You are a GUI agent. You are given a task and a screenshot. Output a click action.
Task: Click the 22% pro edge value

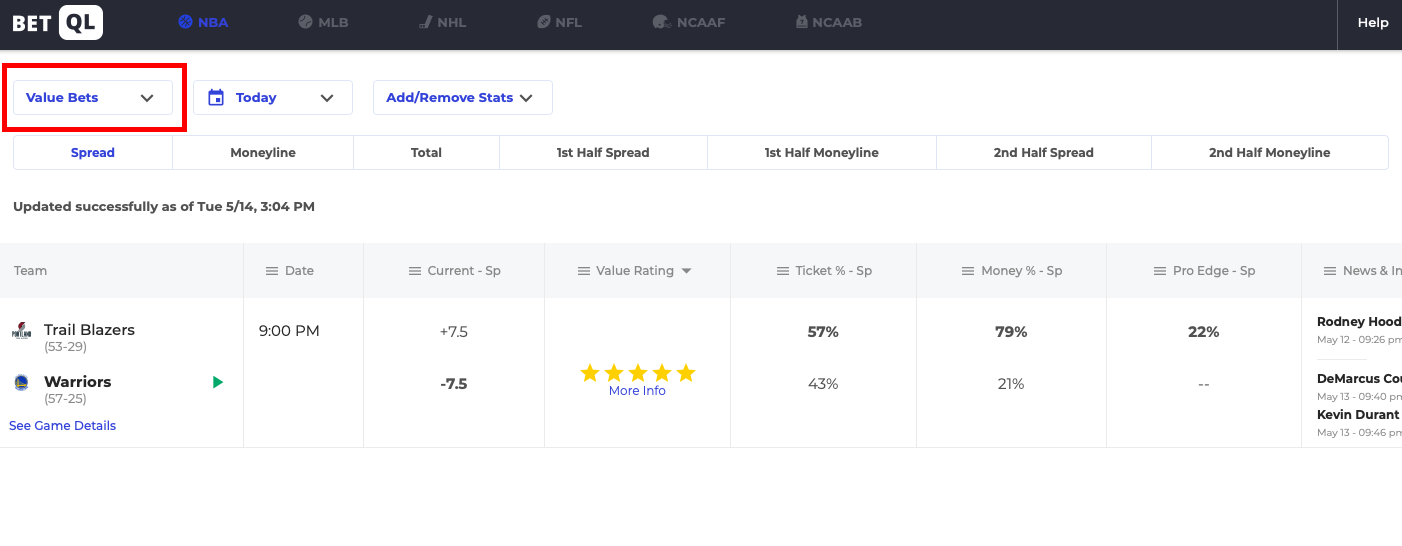pos(1204,332)
